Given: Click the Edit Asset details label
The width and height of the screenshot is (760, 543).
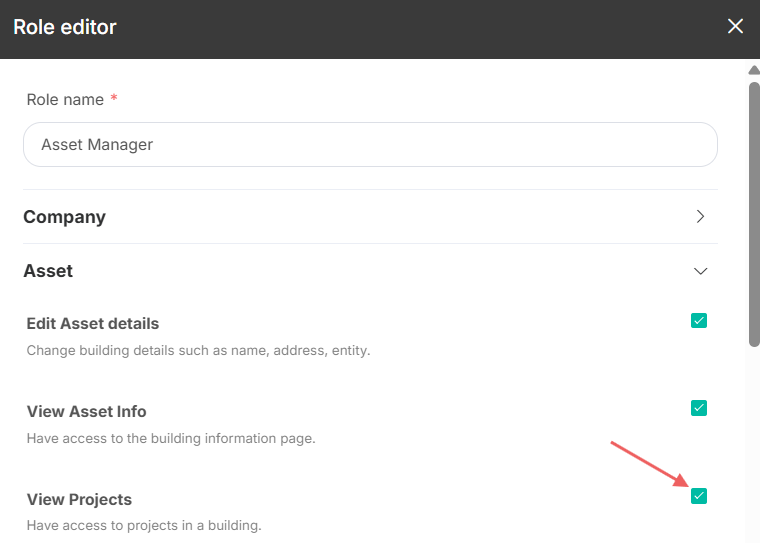Looking at the screenshot, I should click(x=93, y=323).
